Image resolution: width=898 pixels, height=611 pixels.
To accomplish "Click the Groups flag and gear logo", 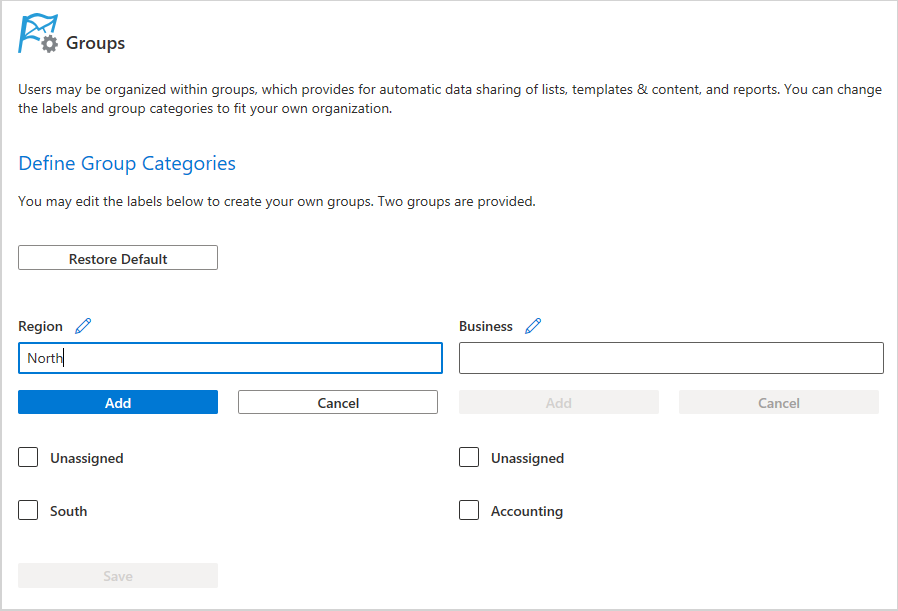I will tap(38, 34).
